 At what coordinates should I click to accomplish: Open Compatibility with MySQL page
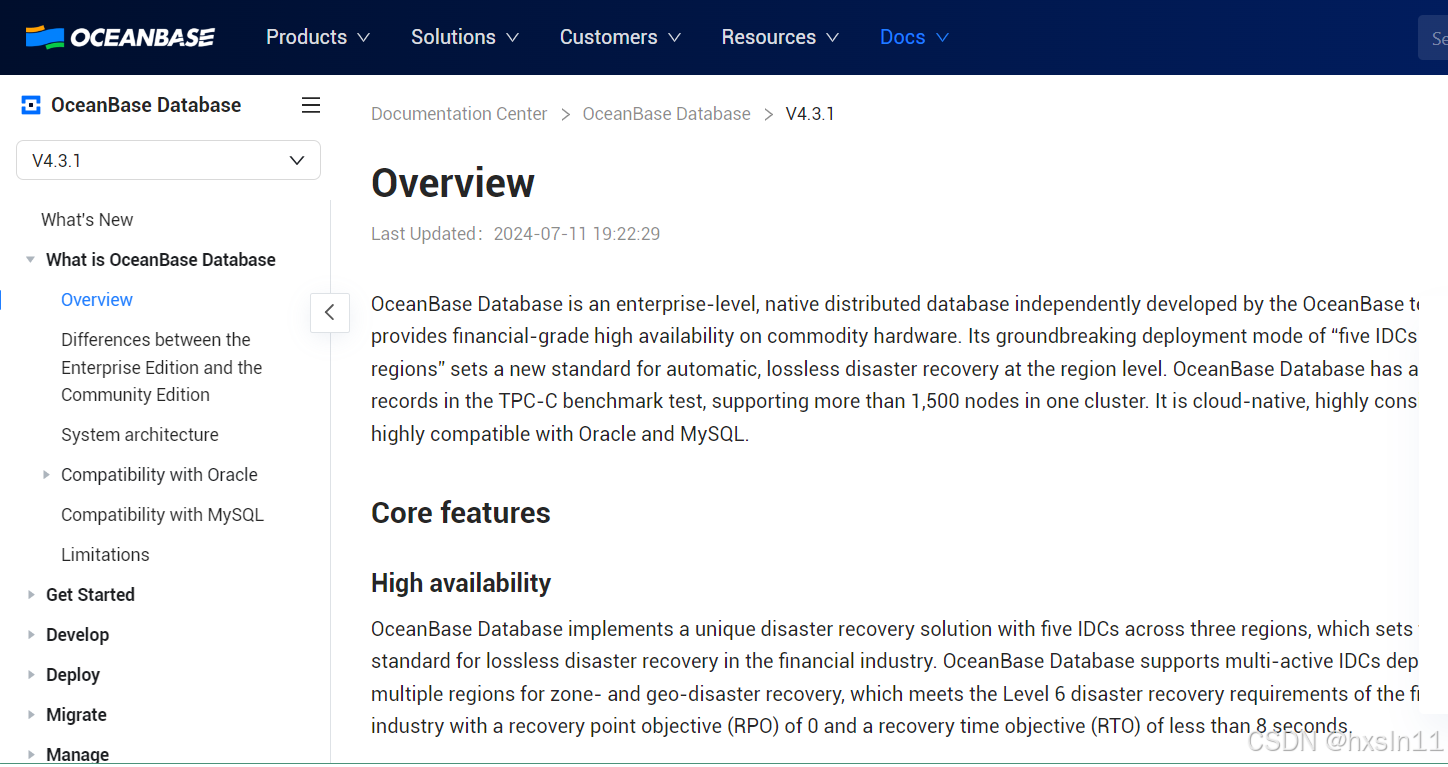pos(162,515)
